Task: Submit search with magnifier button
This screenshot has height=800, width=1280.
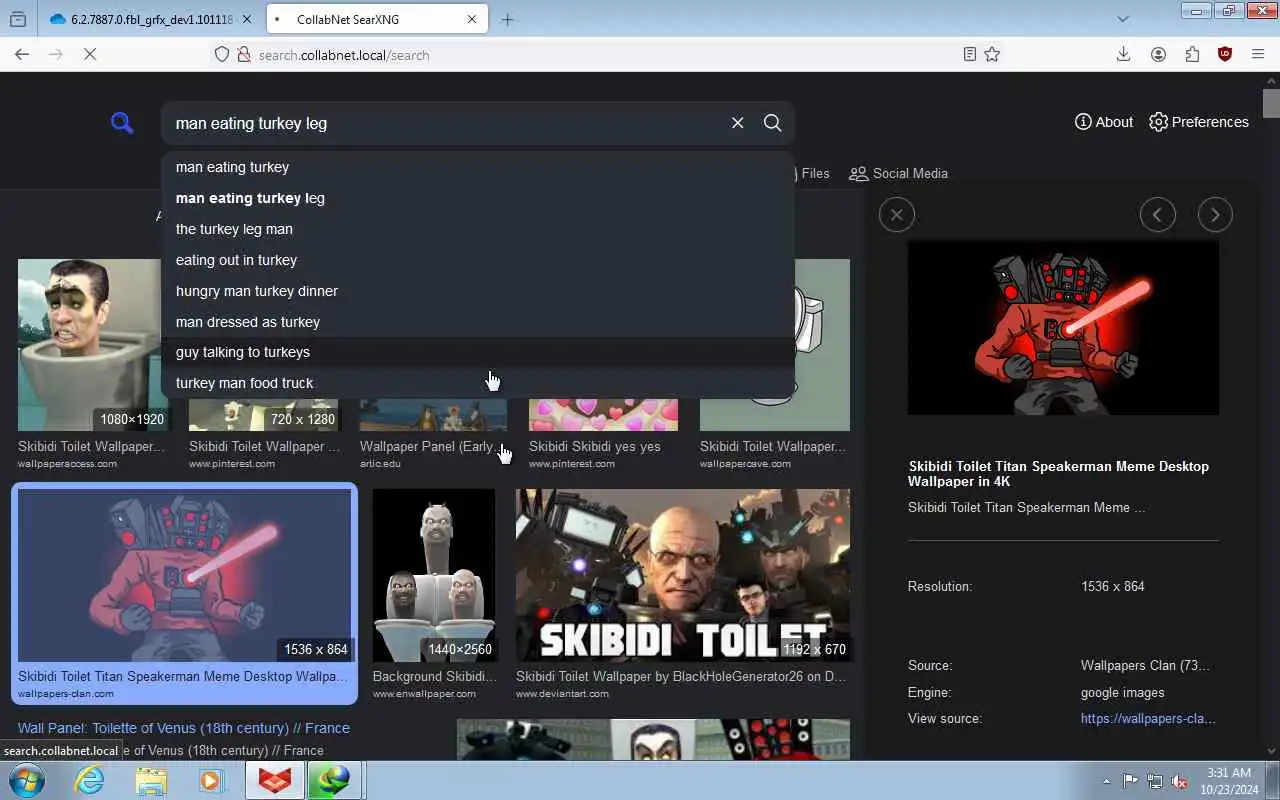Action: tap(772, 123)
